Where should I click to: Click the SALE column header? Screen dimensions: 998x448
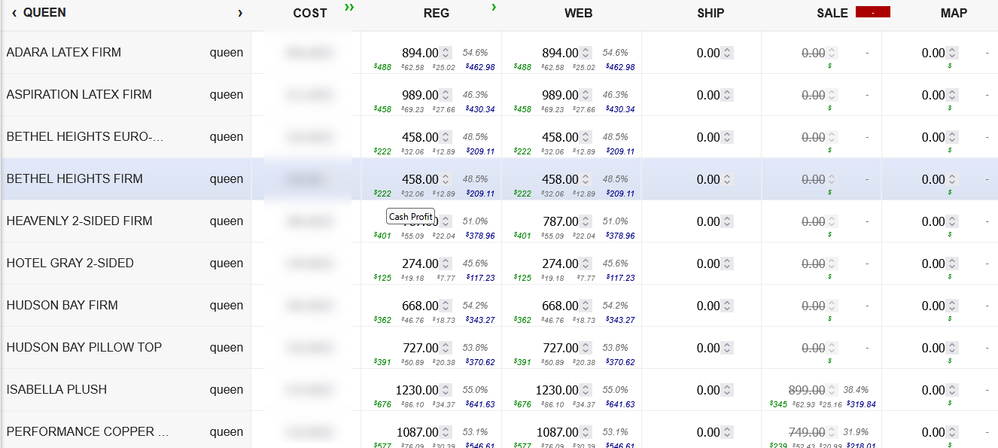click(x=833, y=13)
